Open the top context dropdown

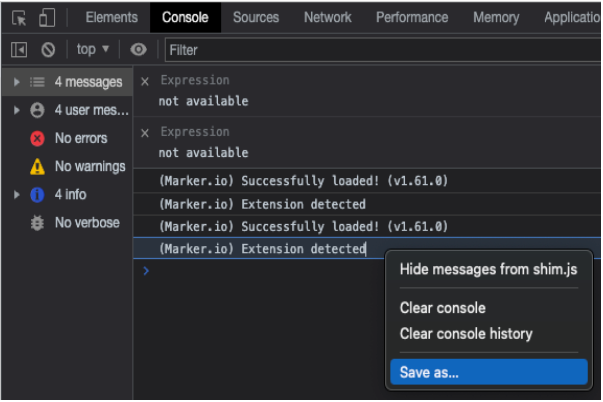coord(93,49)
